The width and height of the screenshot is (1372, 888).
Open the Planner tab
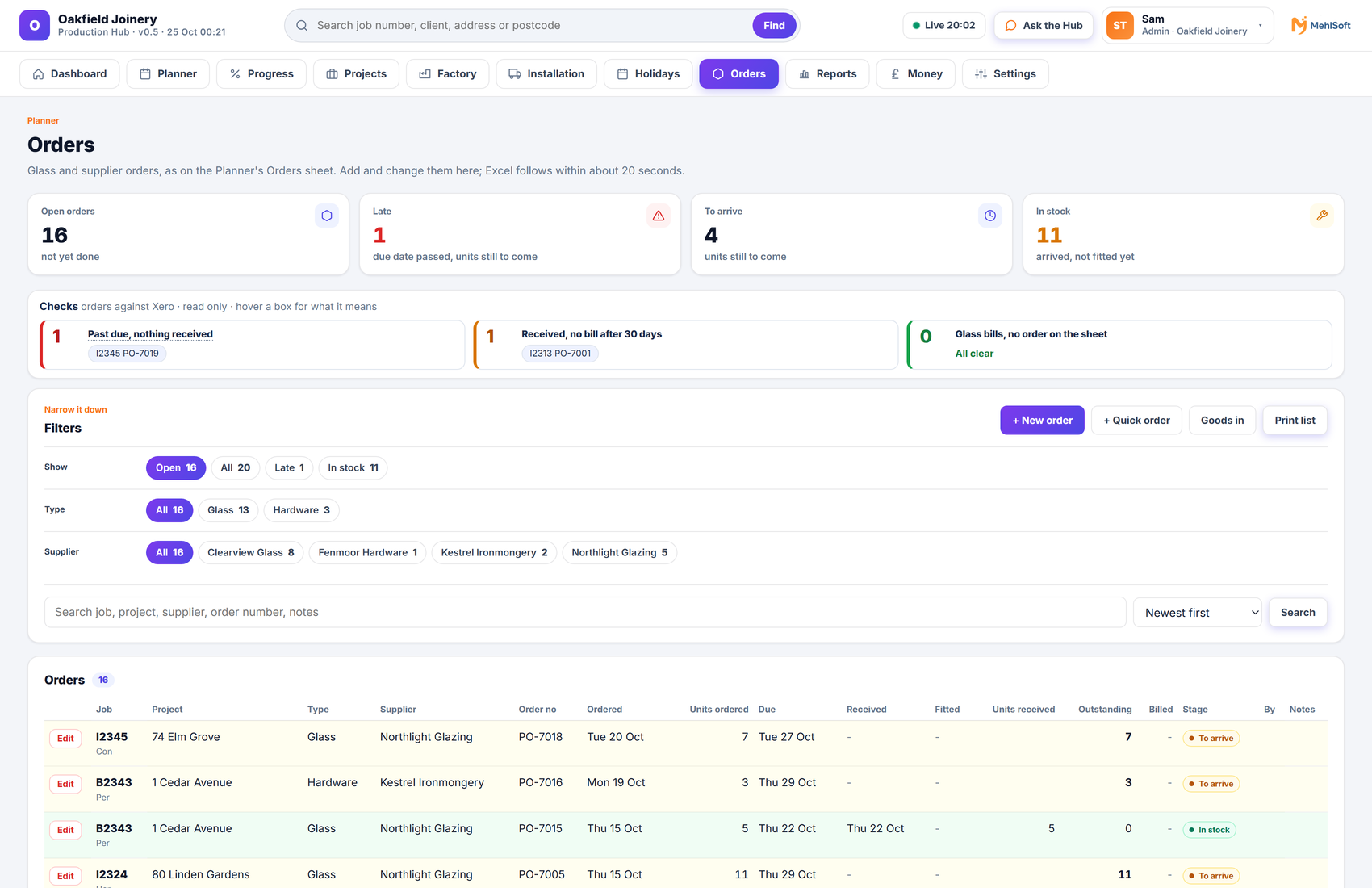(168, 73)
